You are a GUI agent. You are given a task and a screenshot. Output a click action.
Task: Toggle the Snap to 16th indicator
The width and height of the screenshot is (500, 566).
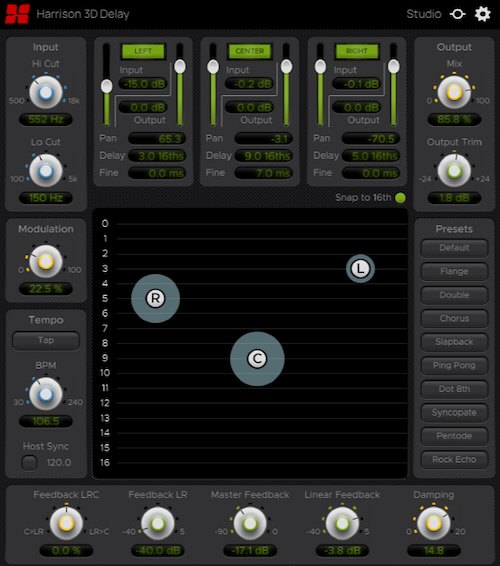[400, 198]
